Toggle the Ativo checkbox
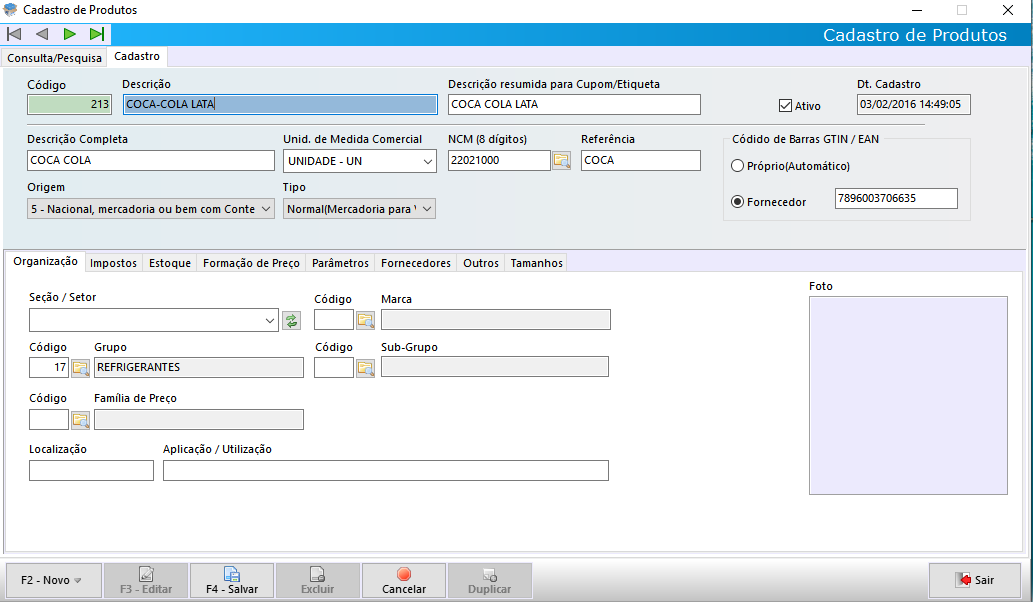The height and width of the screenshot is (602, 1033). pyautogui.click(x=785, y=105)
